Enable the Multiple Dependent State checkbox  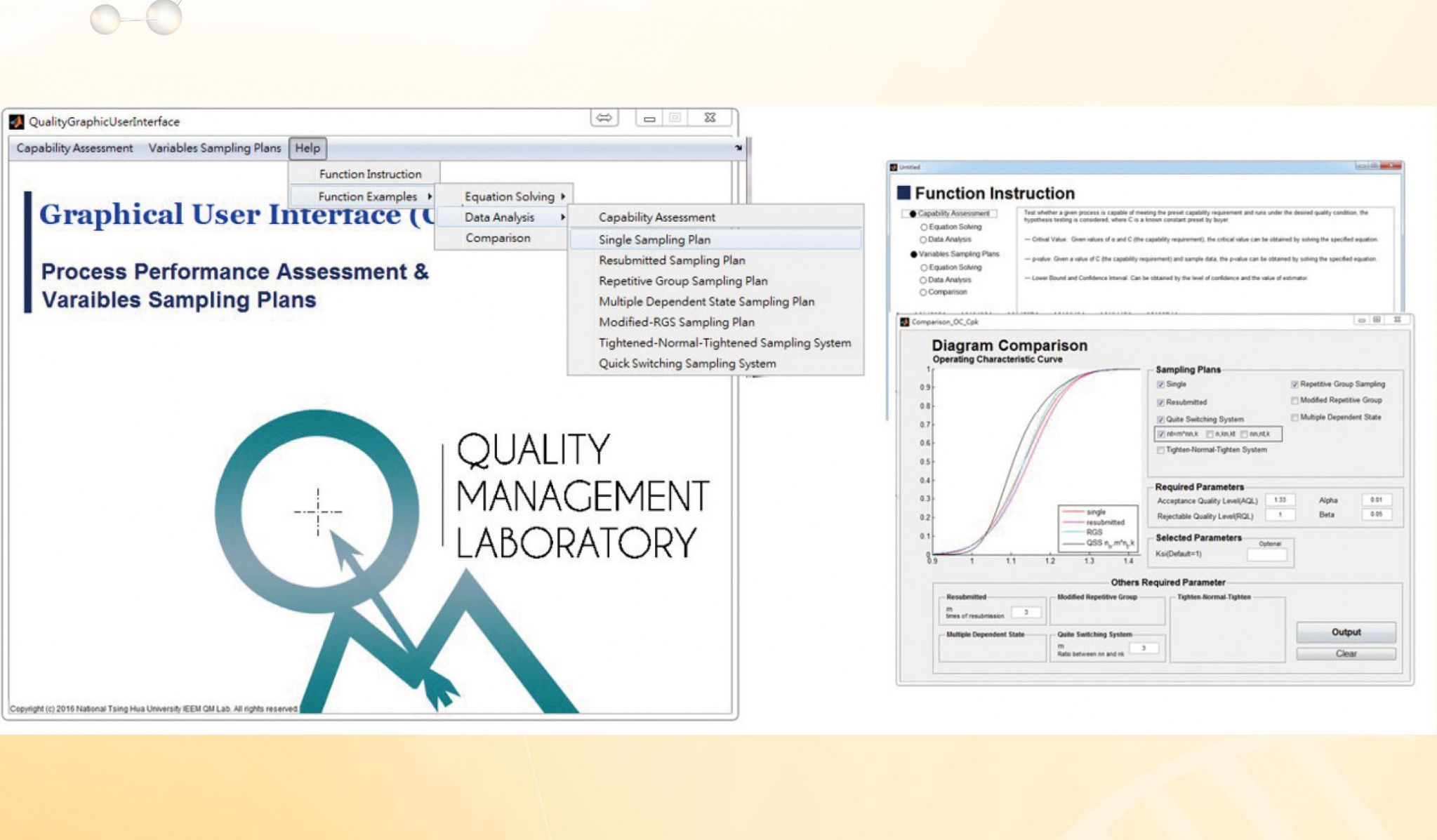[x=1294, y=418]
